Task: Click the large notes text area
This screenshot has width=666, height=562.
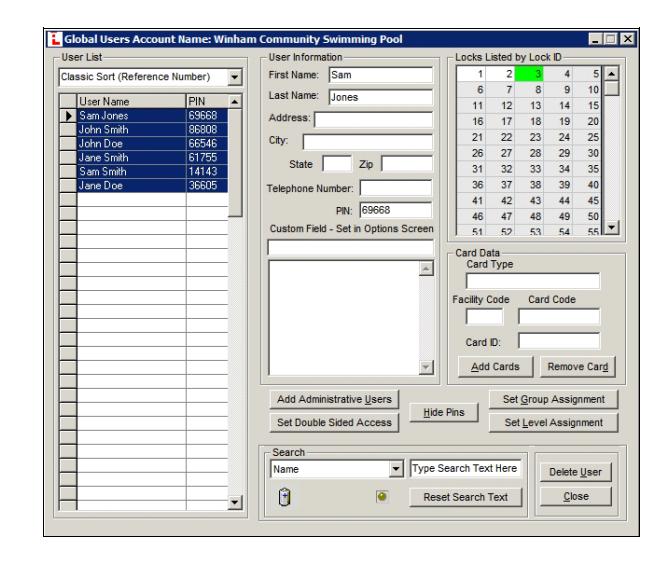Action: [x=344, y=318]
